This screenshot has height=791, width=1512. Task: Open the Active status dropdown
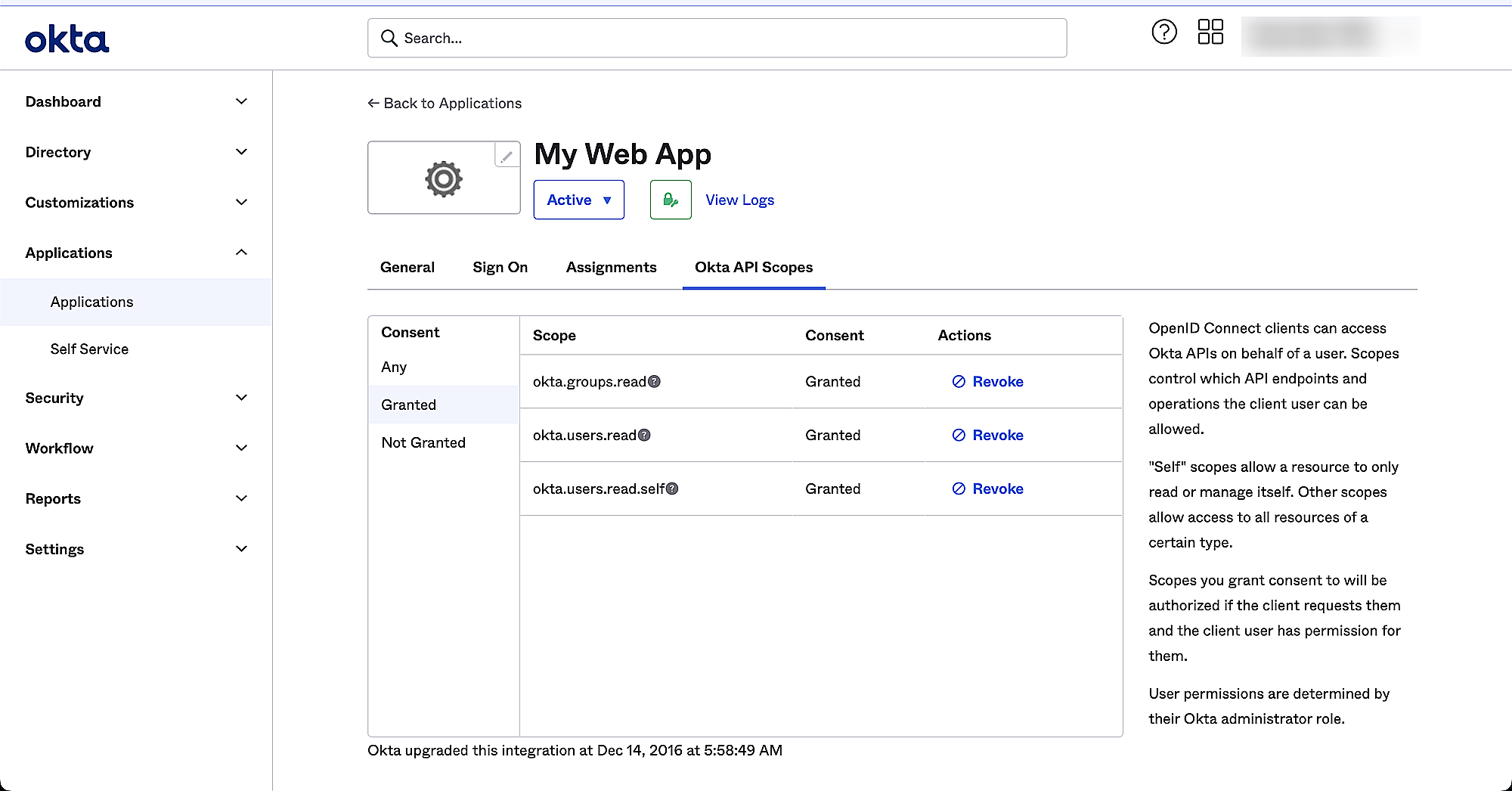[578, 200]
